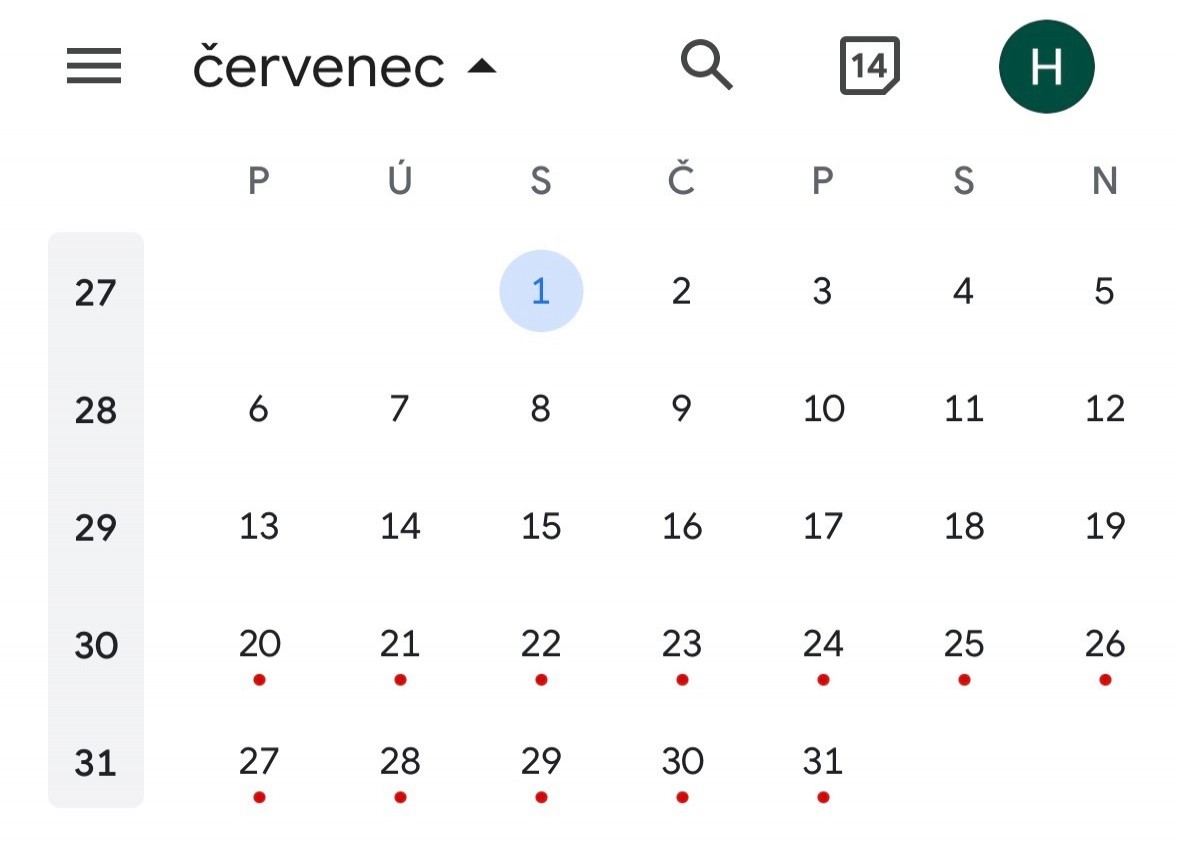The image size is (1179, 860).
Task: Select the highlighted date 1
Action: (541, 291)
